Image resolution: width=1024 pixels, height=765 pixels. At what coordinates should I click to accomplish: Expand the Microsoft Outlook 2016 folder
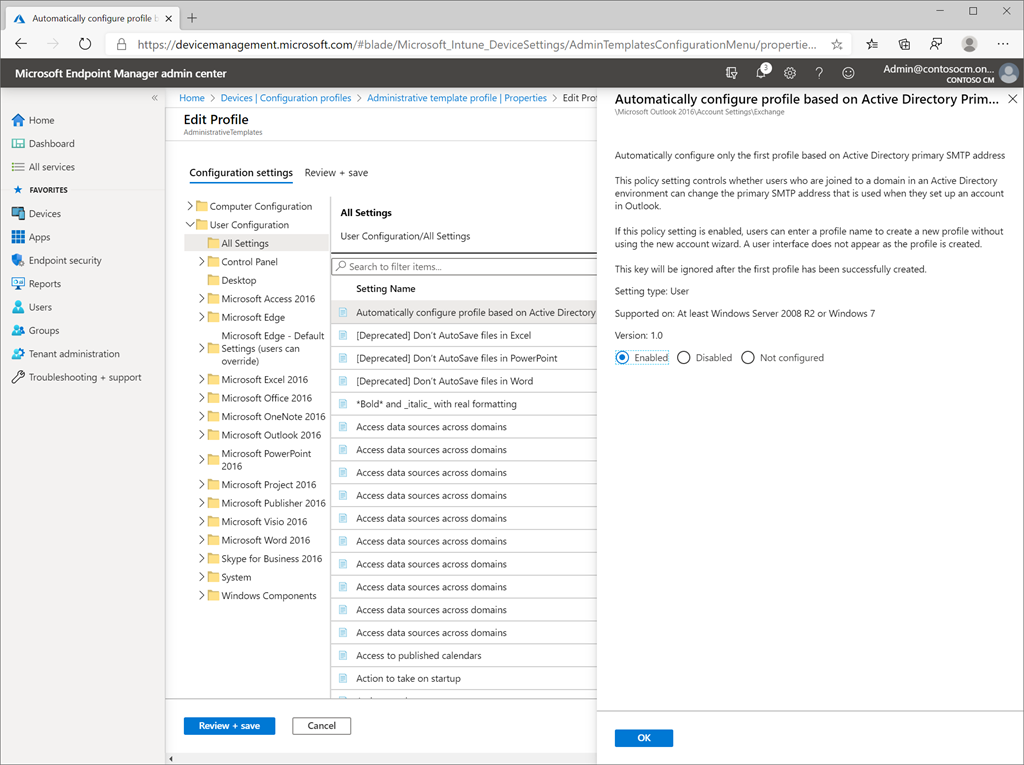tap(201, 435)
